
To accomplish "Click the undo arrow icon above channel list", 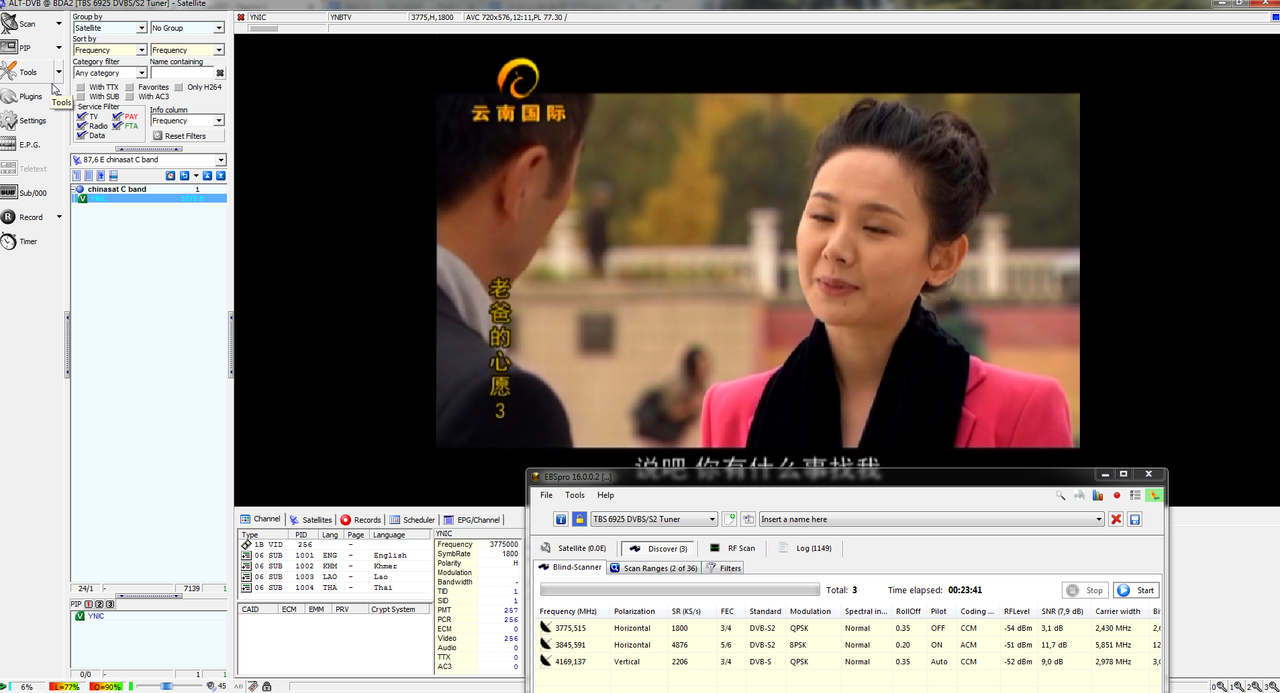I will (x=184, y=176).
